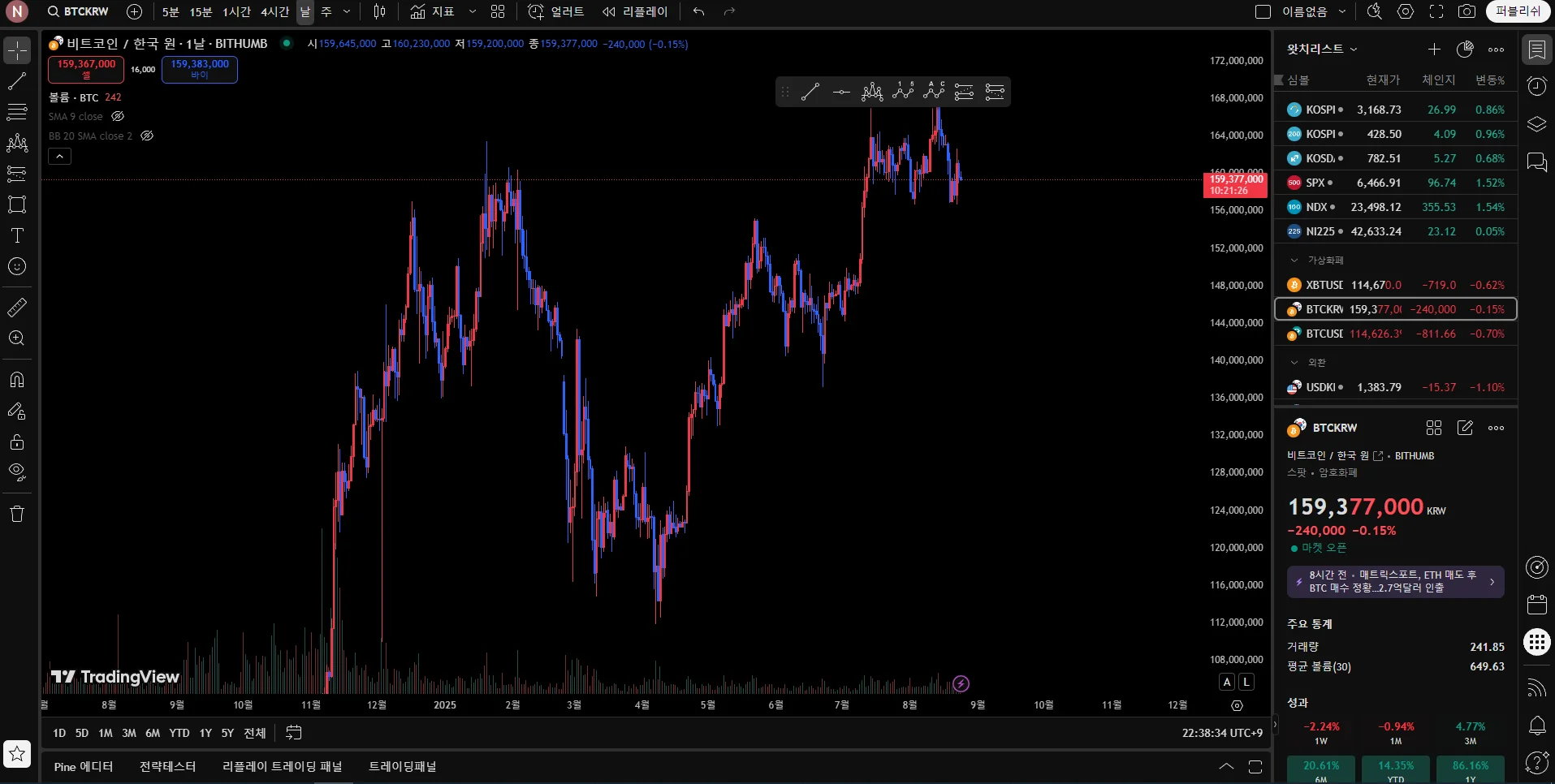
Task: Click the 퍼블리쉬 publish button
Action: click(x=1518, y=11)
